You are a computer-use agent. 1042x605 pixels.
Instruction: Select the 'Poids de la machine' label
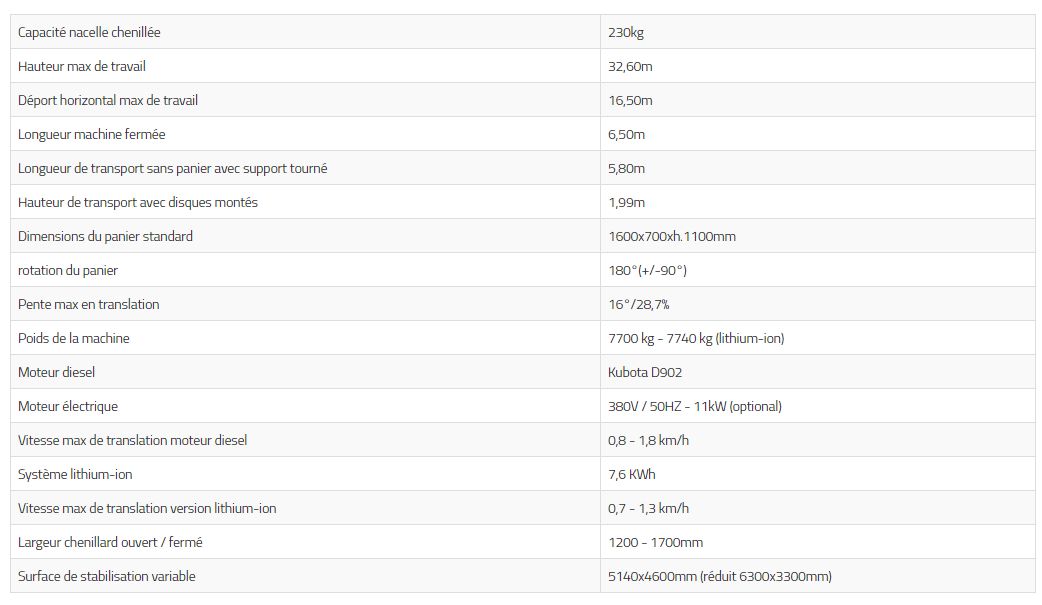click(x=74, y=338)
